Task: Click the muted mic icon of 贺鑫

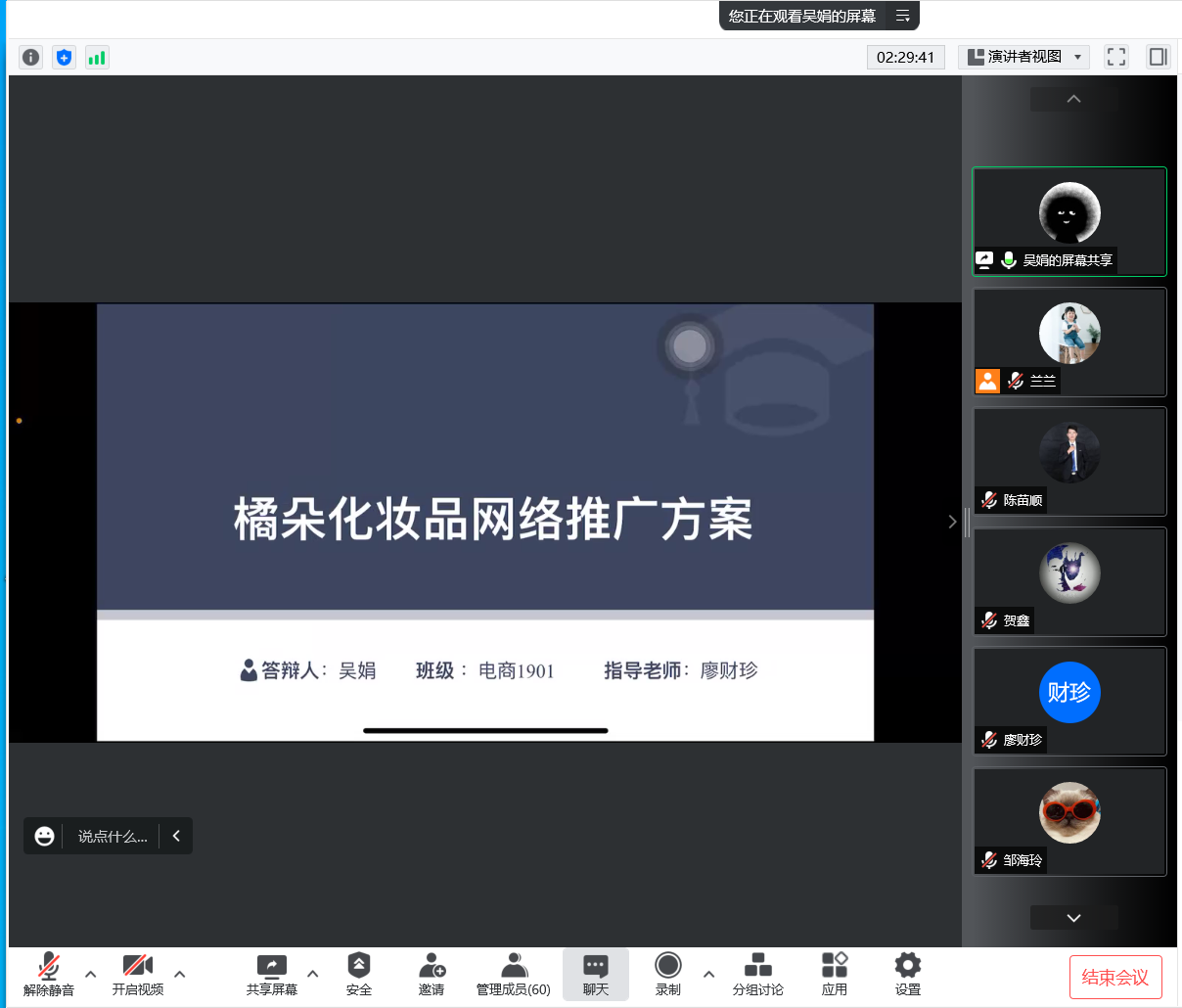Action: click(989, 620)
